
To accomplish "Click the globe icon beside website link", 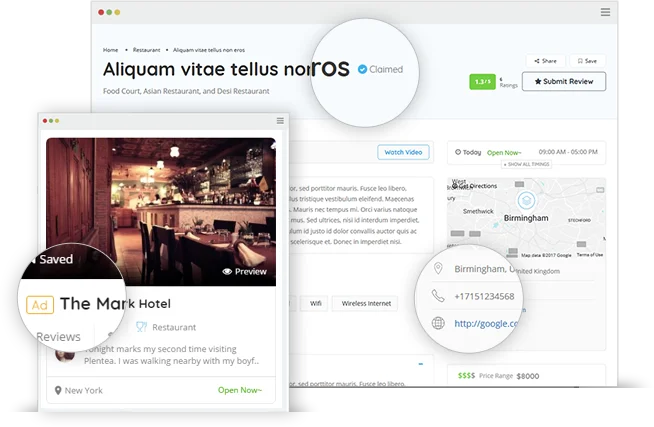I will [438, 323].
